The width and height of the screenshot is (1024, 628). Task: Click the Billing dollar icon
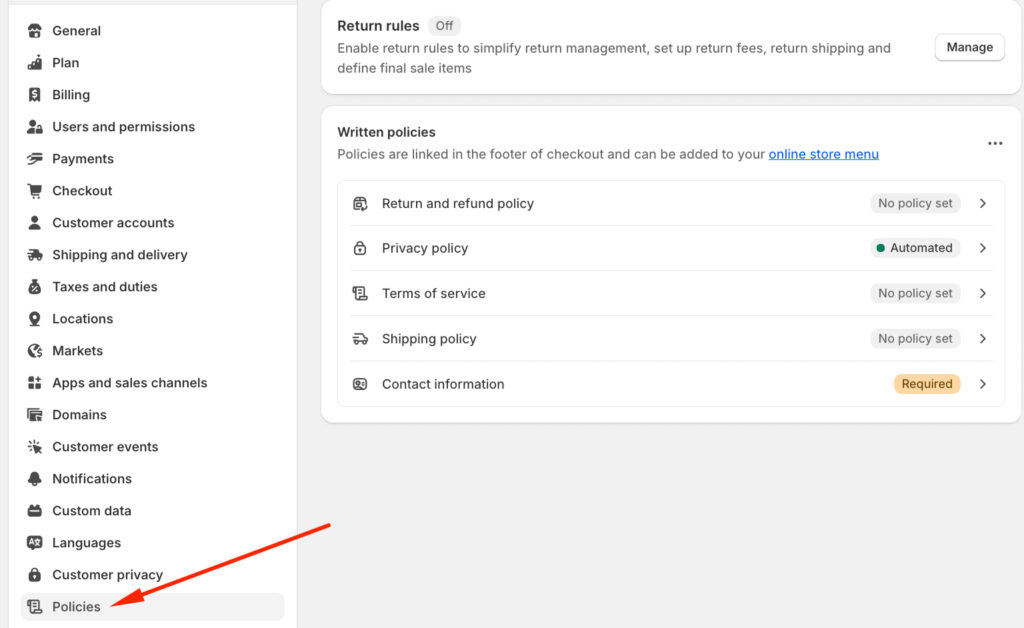[35, 95]
